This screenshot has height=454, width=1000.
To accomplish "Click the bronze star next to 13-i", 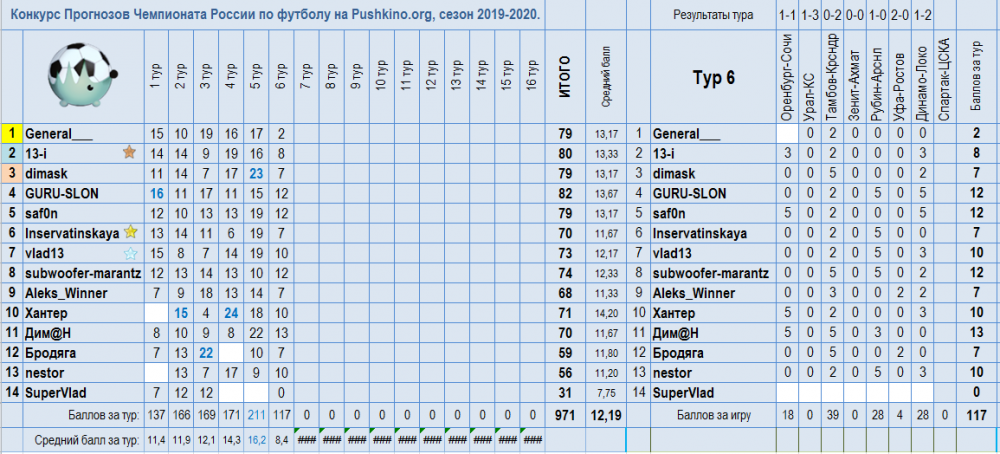I will 129,153.
